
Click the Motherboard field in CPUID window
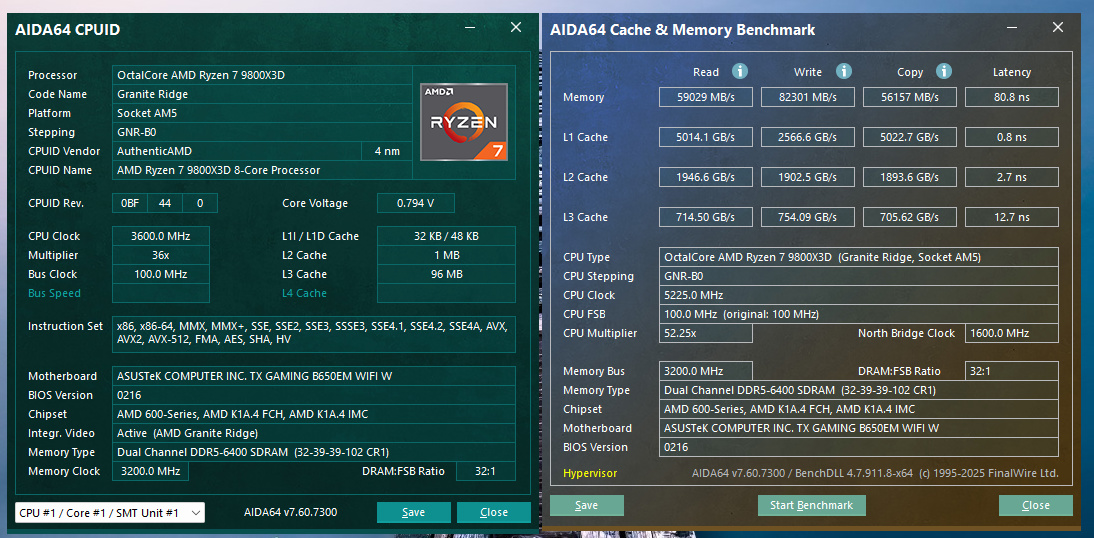(x=314, y=377)
